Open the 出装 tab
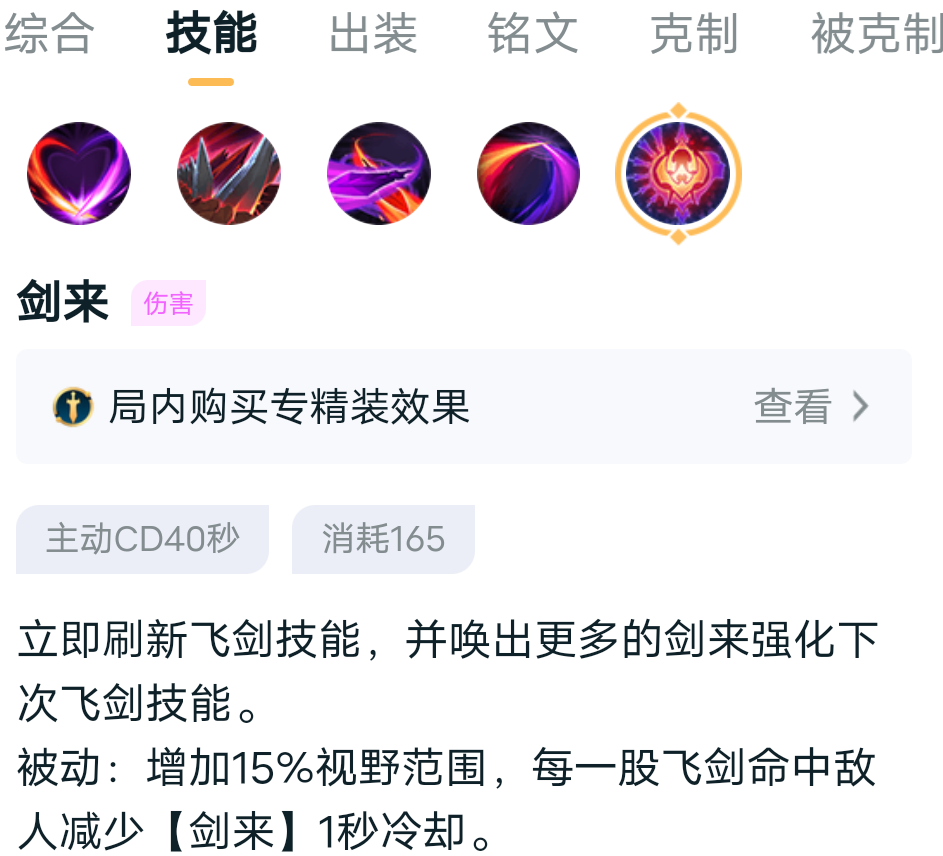Image resolution: width=943 pixels, height=856 pixels. click(x=373, y=34)
